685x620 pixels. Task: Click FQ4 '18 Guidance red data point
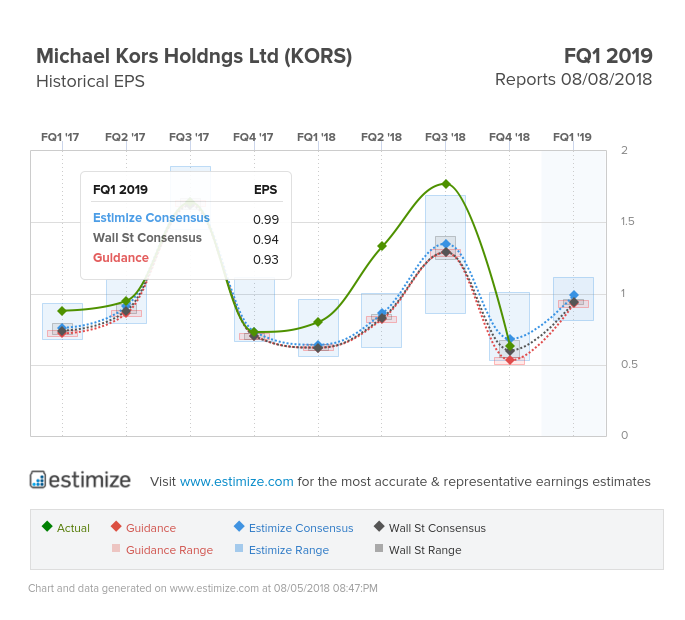509,360
